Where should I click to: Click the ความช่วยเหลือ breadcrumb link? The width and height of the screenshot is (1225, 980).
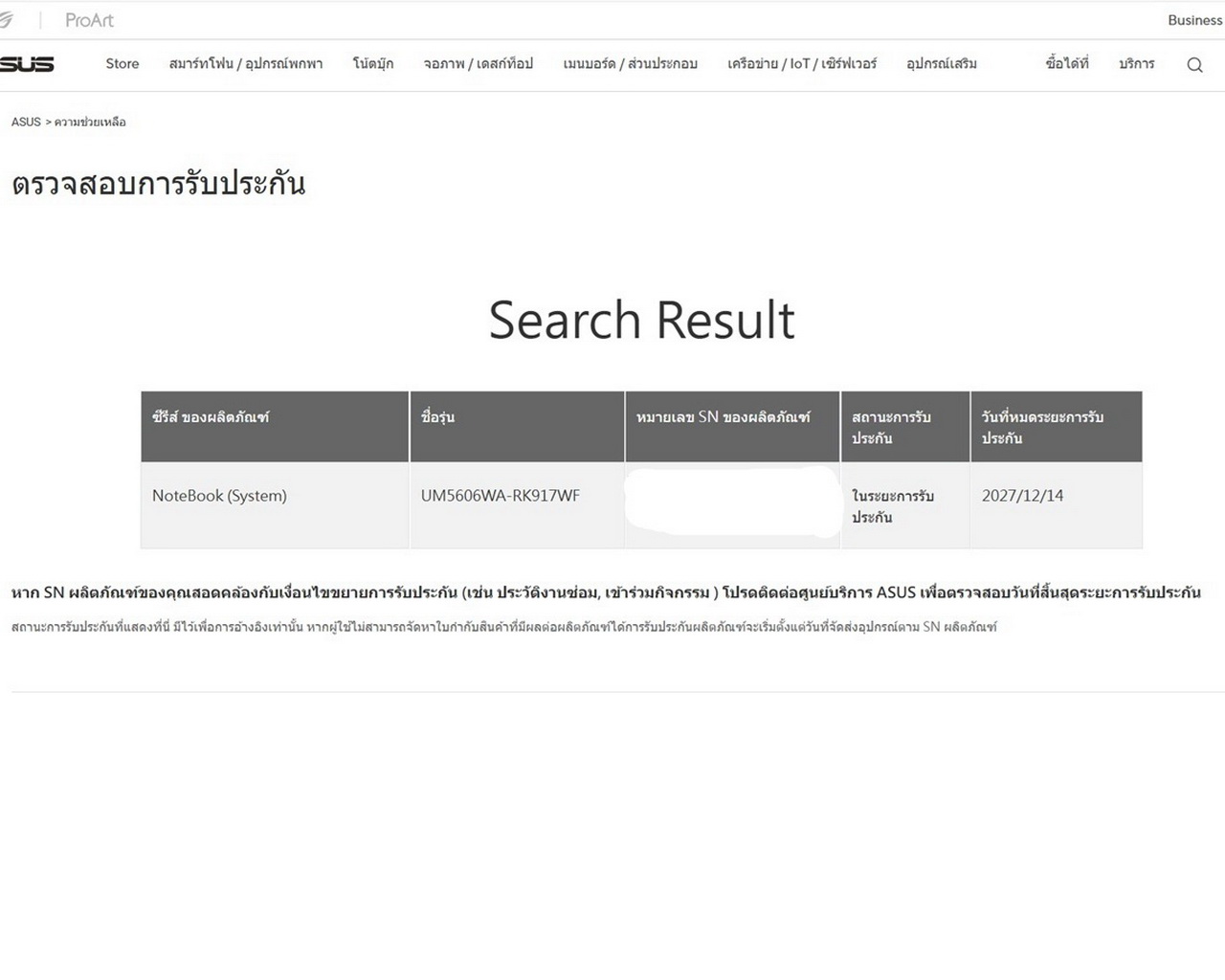click(x=90, y=122)
